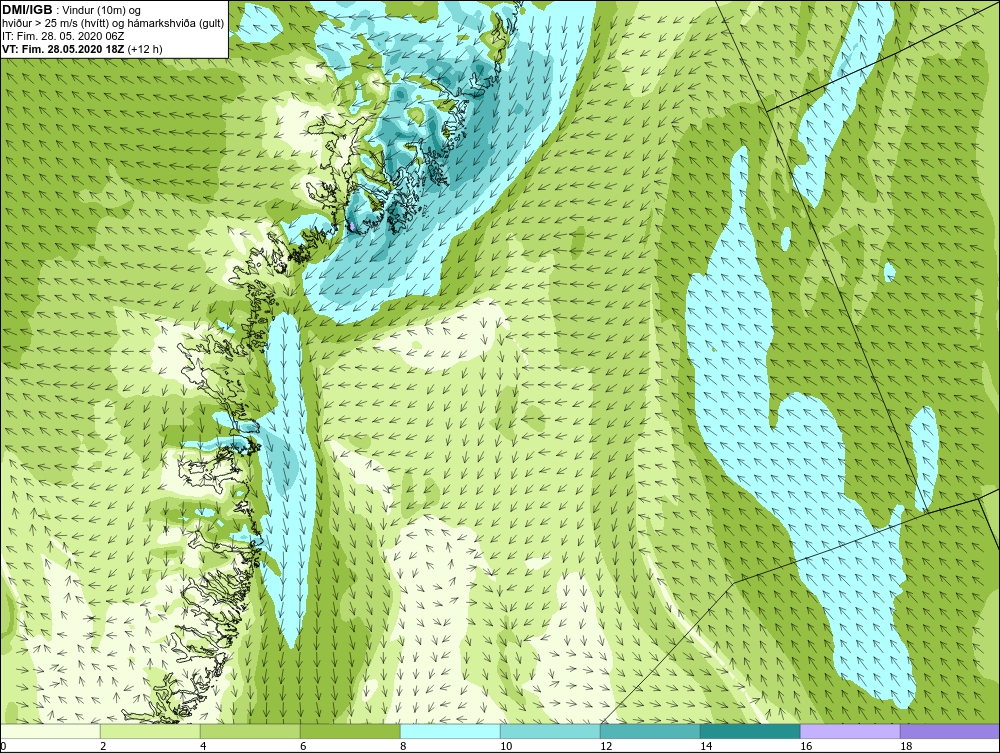Click the 0–2 m/s palest legend swatch

(x=50, y=731)
